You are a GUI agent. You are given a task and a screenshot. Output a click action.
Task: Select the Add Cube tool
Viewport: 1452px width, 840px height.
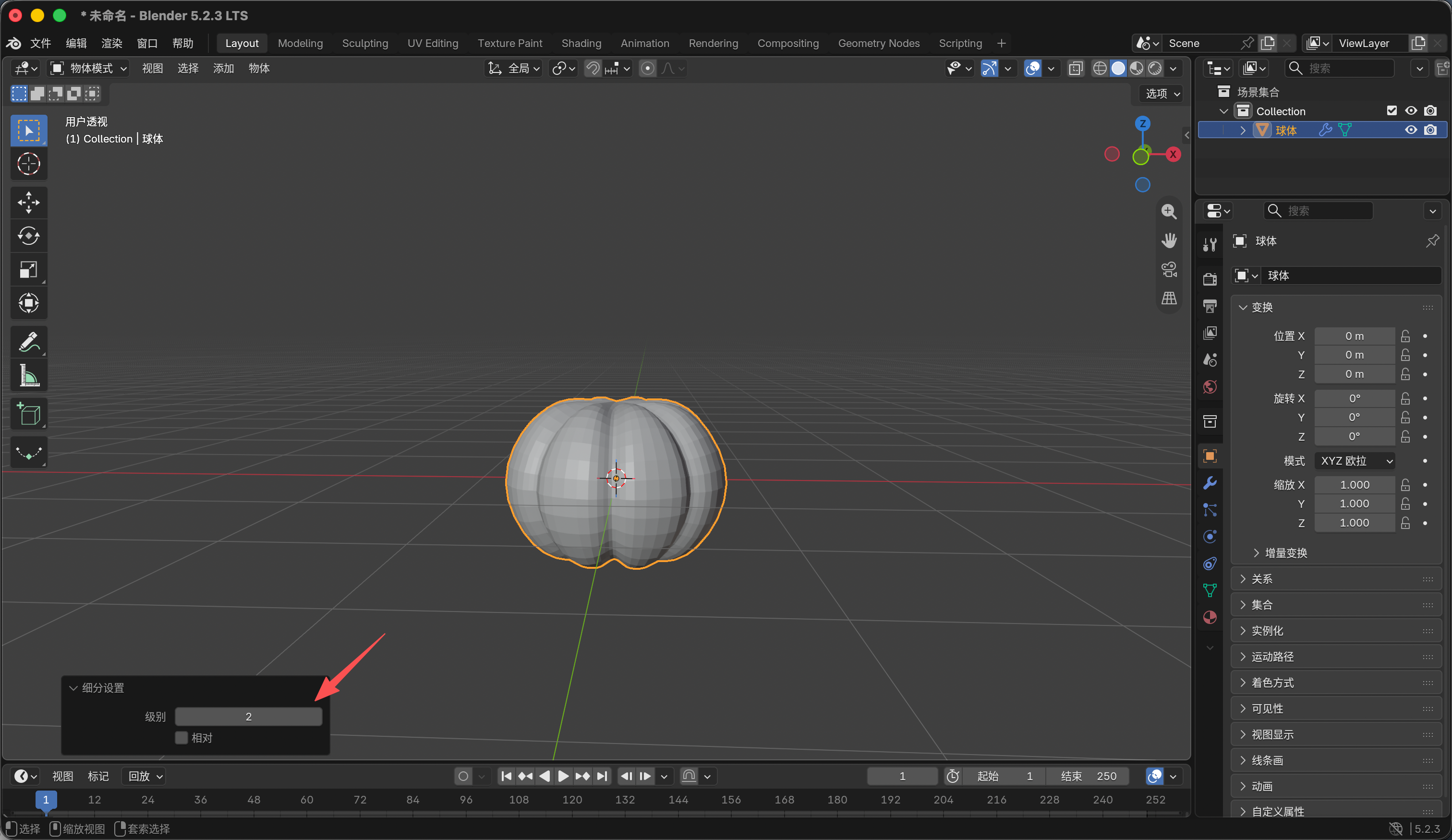[x=29, y=414]
